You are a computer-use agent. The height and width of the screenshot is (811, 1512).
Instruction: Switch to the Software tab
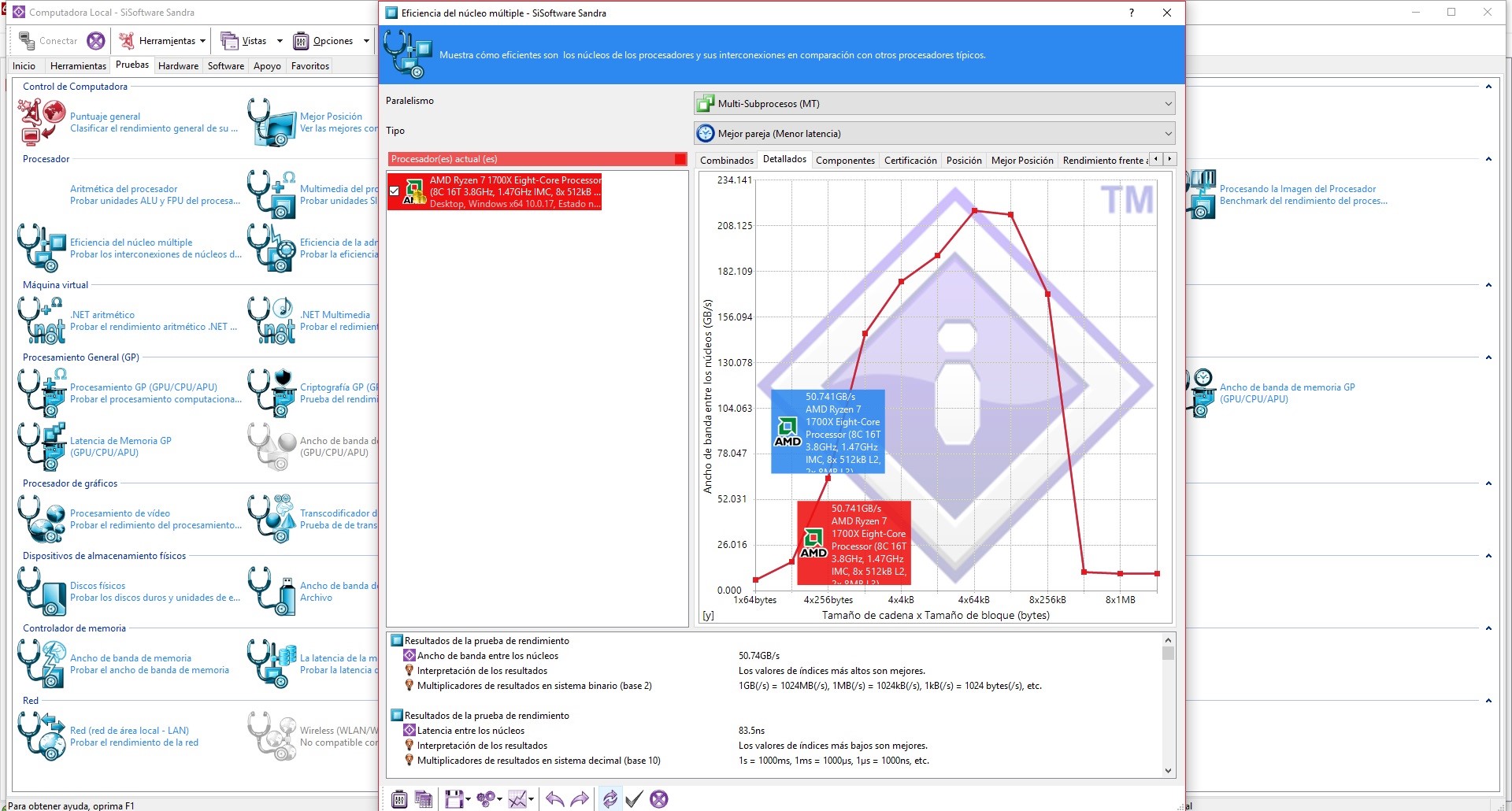coord(226,66)
